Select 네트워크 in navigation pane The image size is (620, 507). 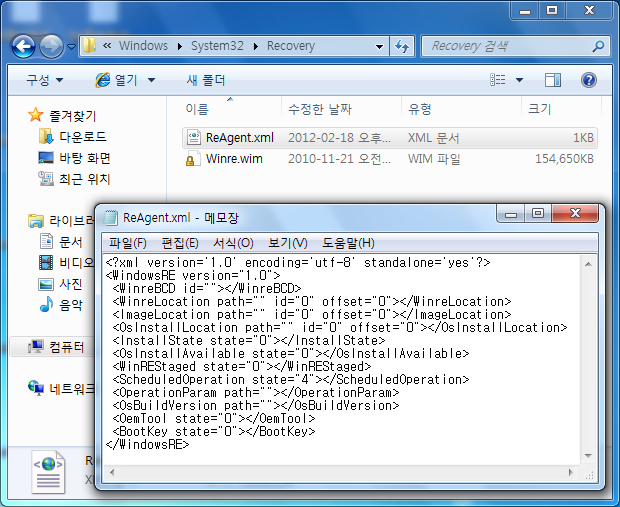click(72, 389)
